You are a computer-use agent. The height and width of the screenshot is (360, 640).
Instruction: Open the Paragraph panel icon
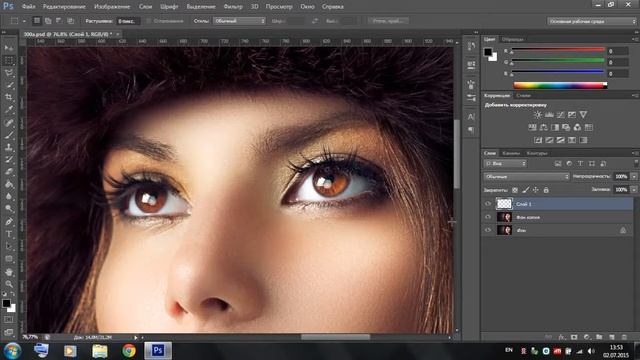[x=471, y=130]
